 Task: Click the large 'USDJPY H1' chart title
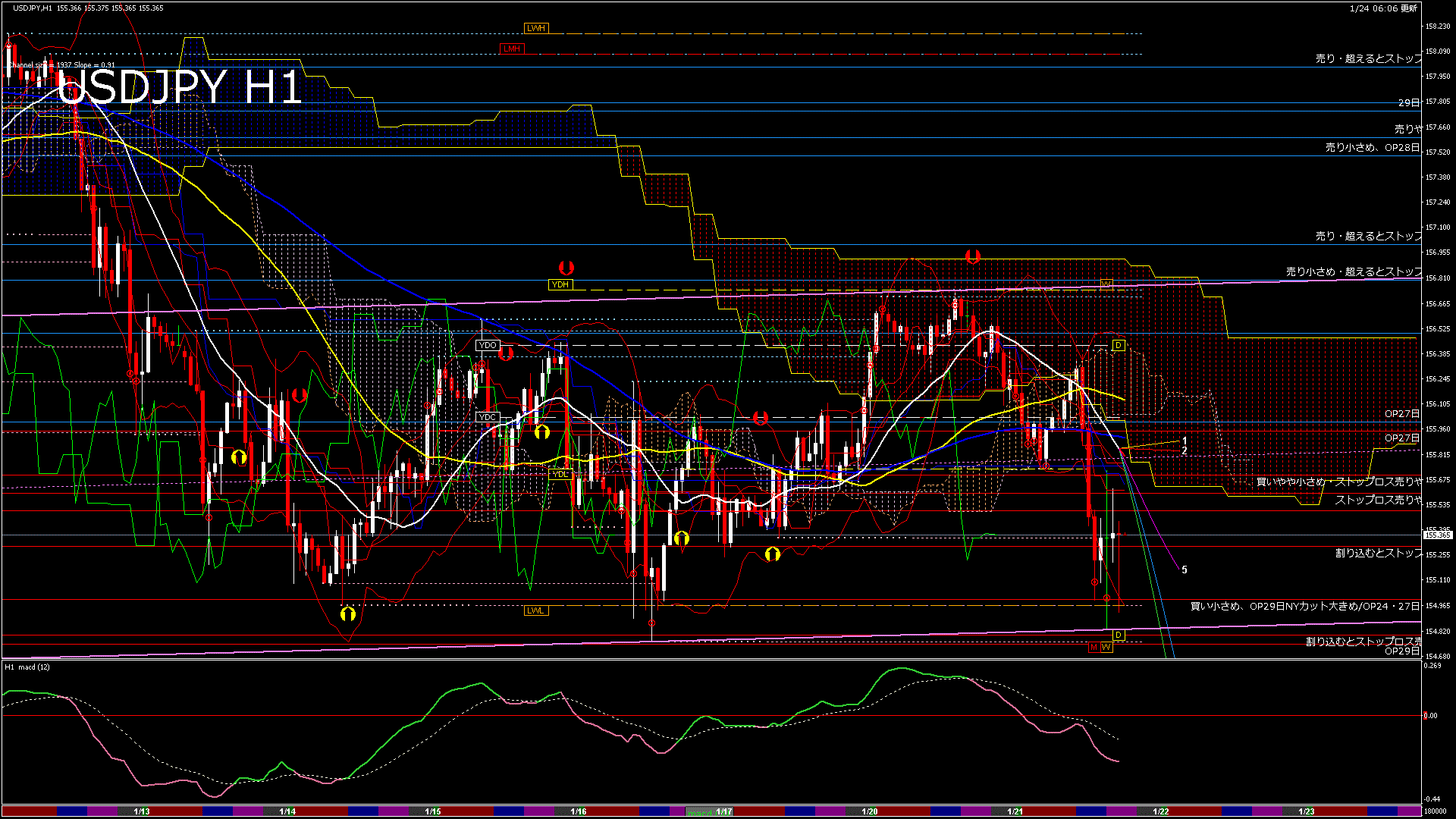[x=180, y=87]
